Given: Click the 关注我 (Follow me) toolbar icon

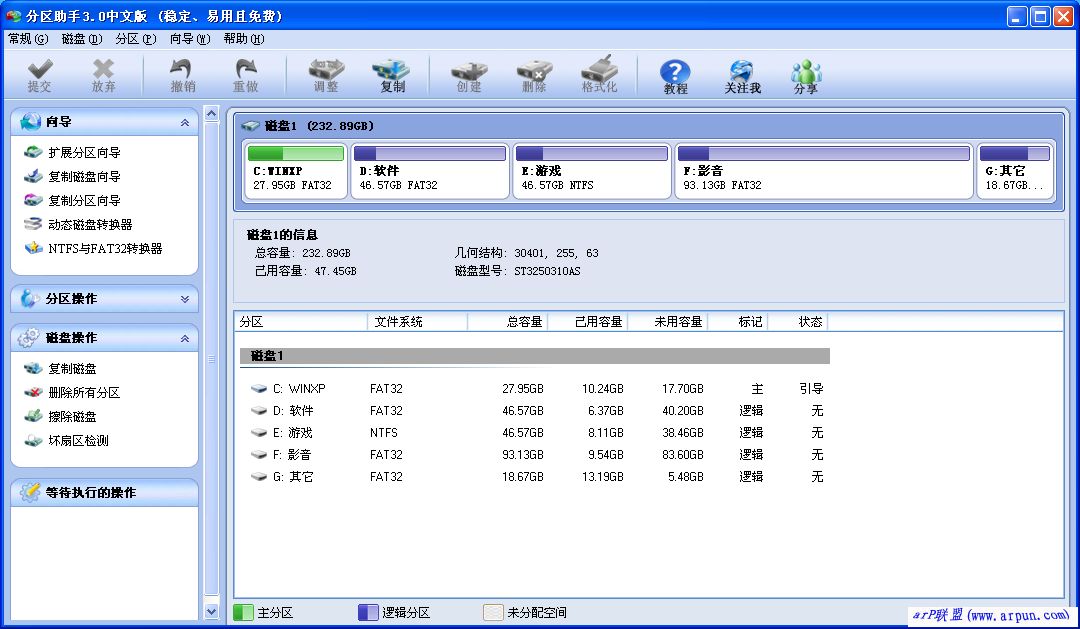Looking at the screenshot, I should 742,75.
